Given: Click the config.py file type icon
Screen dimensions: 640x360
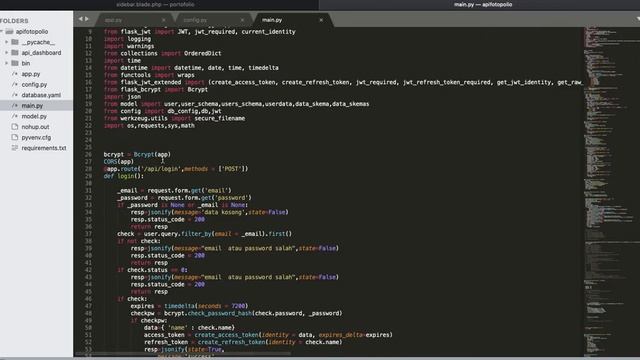Looking at the screenshot, I should point(15,84).
